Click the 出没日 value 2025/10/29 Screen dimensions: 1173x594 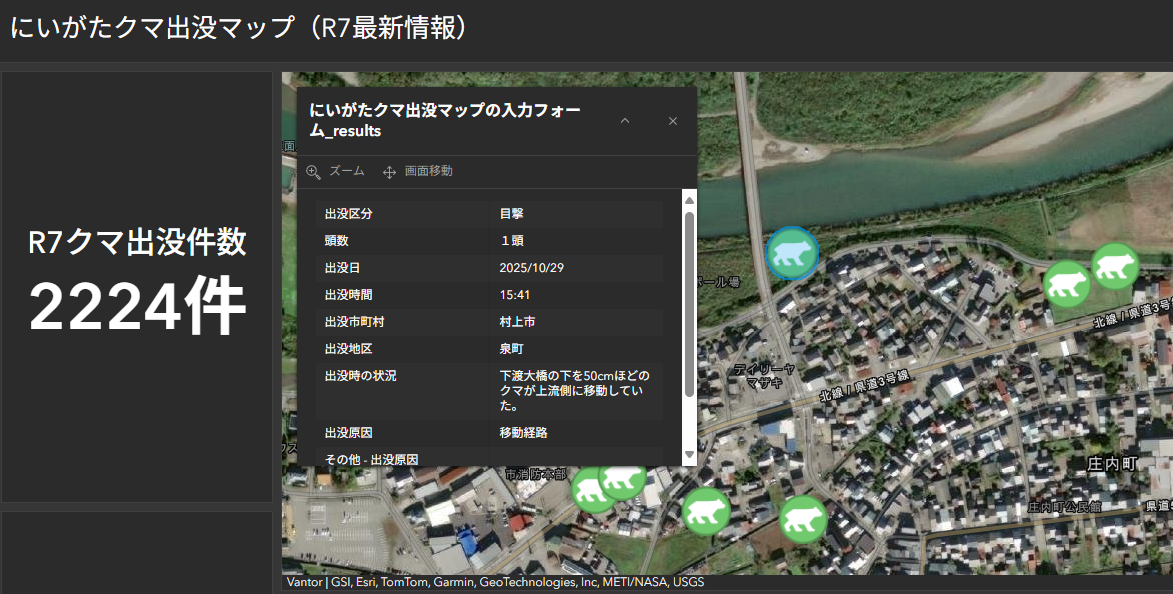[x=532, y=268]
